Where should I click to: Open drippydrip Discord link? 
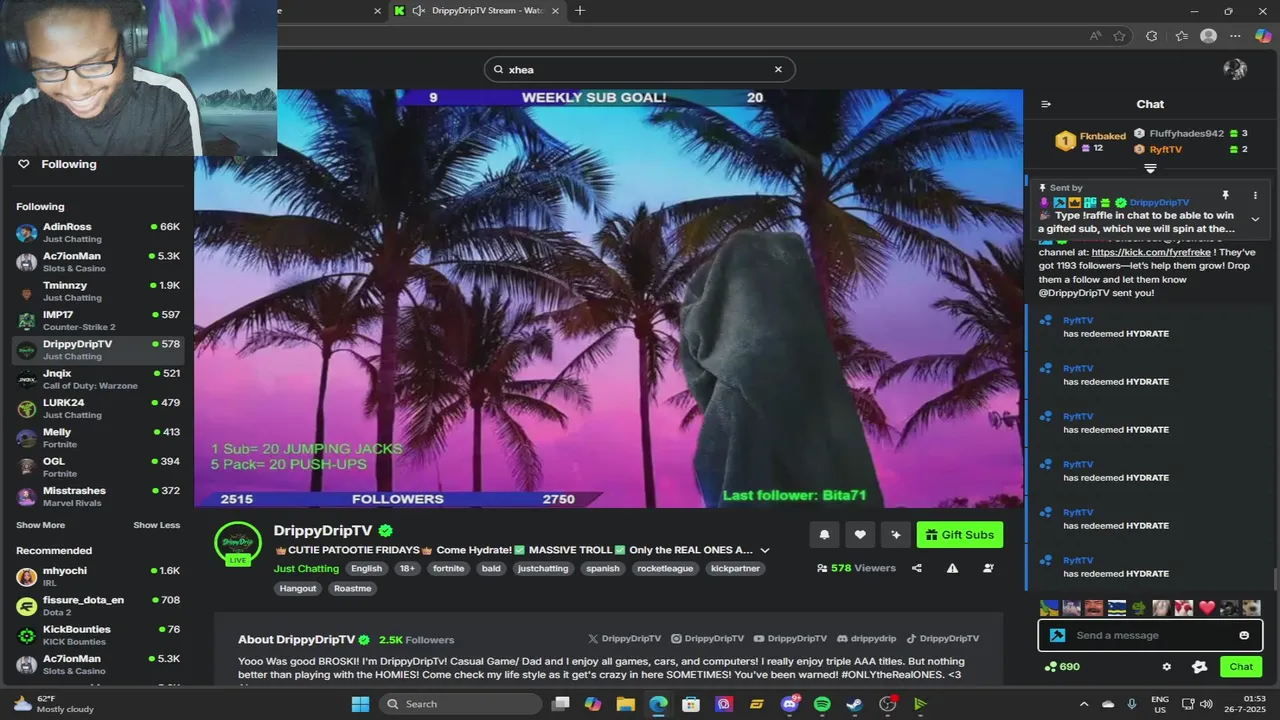pyautogui.click(x=867, y=638)
